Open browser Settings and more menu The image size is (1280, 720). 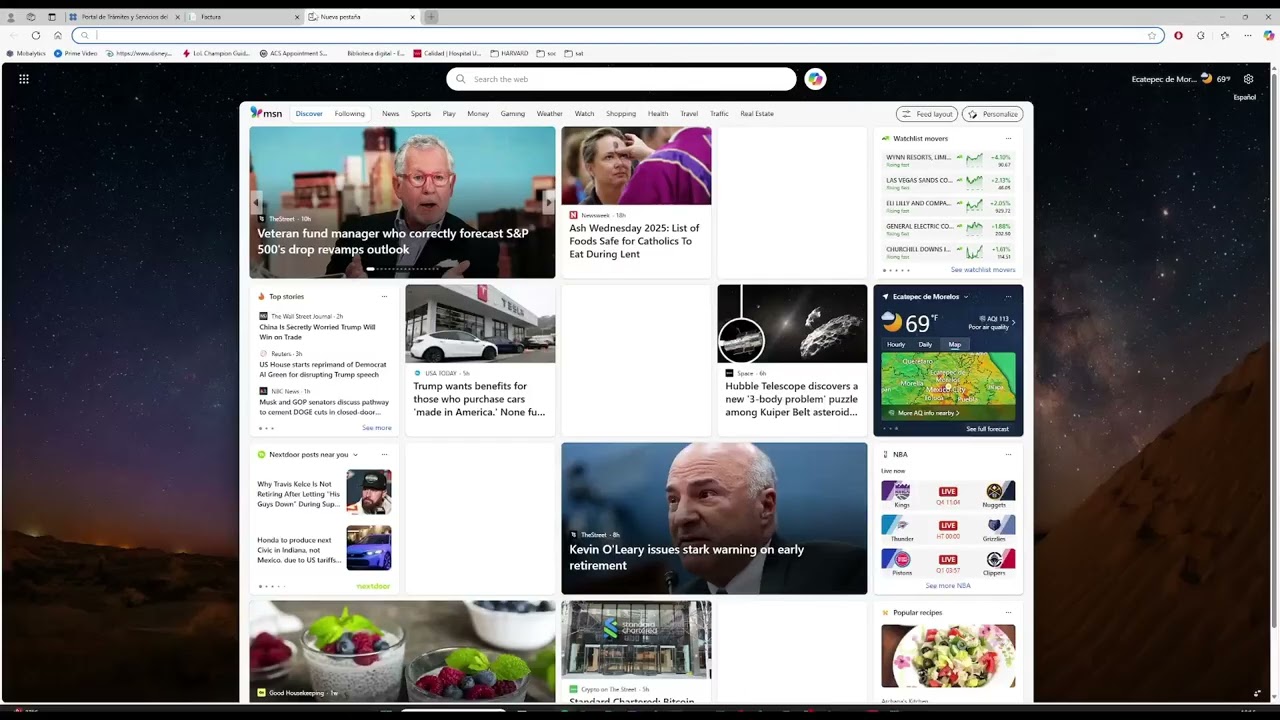click(1247, 35)
